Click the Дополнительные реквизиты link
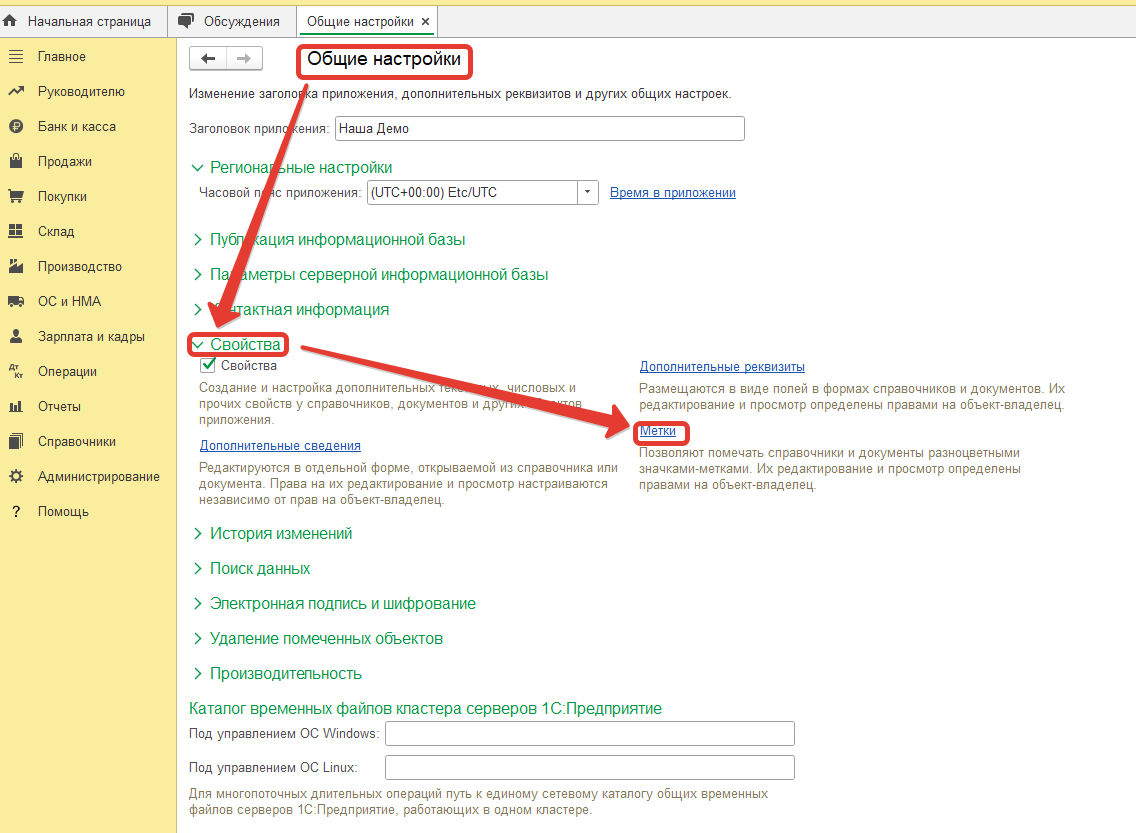 722,367
